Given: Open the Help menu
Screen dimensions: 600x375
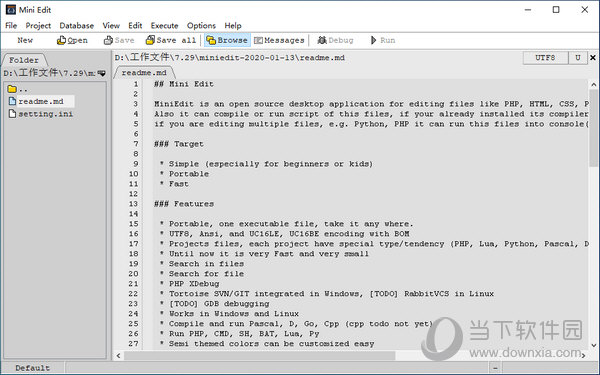Looking at the screenshot, I should [x=233, y=26].
